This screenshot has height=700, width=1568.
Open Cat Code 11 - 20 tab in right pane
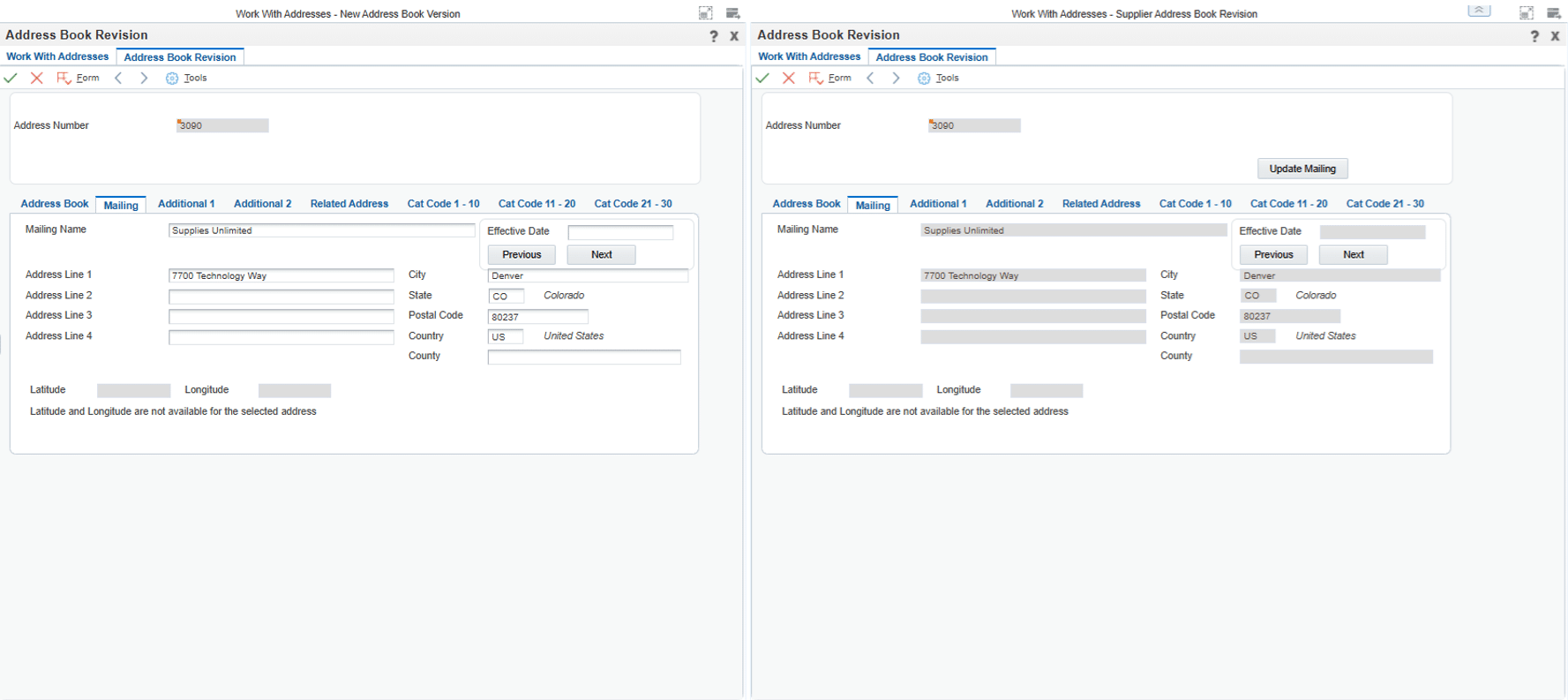[1288, 204]
